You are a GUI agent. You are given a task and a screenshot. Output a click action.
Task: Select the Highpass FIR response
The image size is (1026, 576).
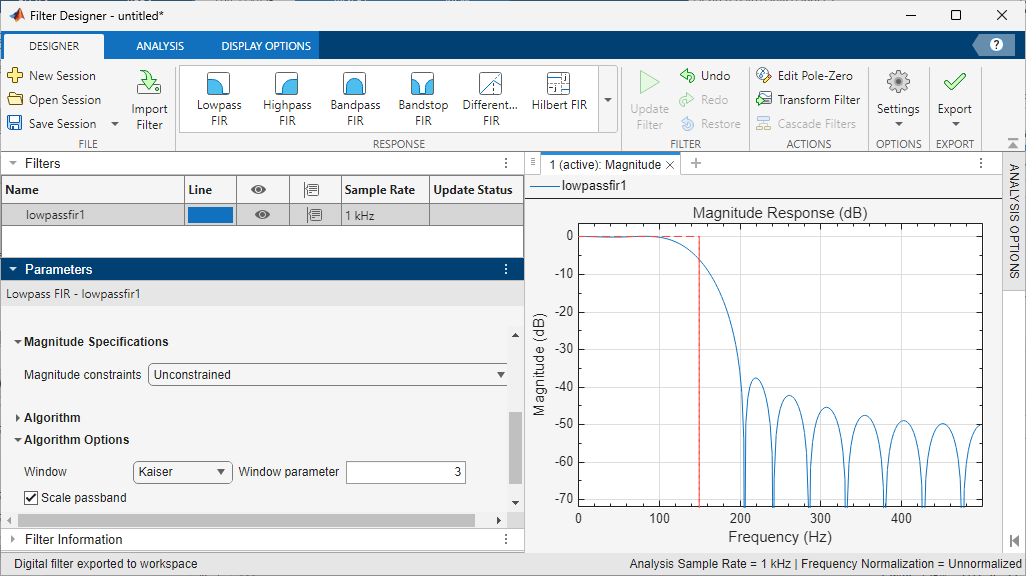287,99
